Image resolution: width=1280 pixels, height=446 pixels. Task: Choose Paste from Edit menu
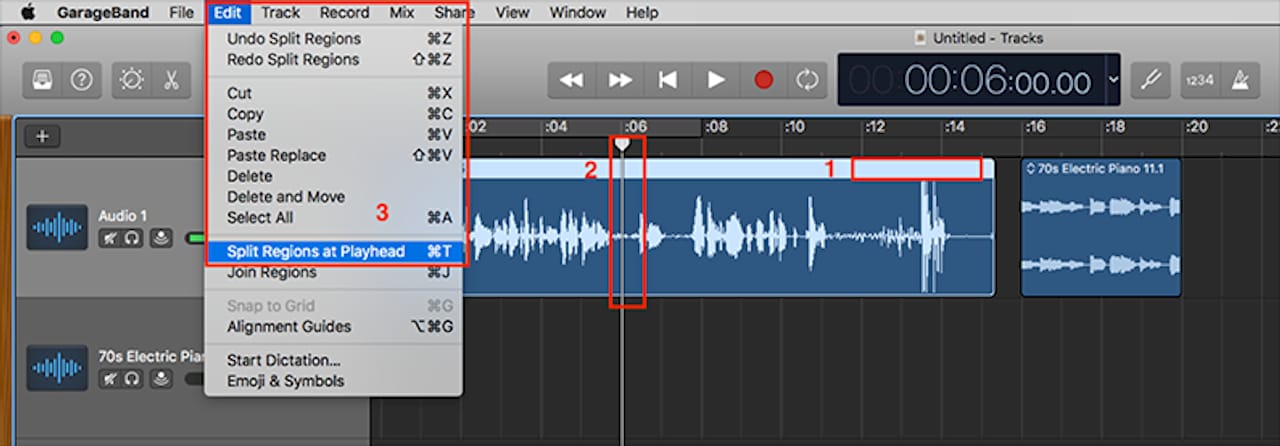tap(334, 135)
